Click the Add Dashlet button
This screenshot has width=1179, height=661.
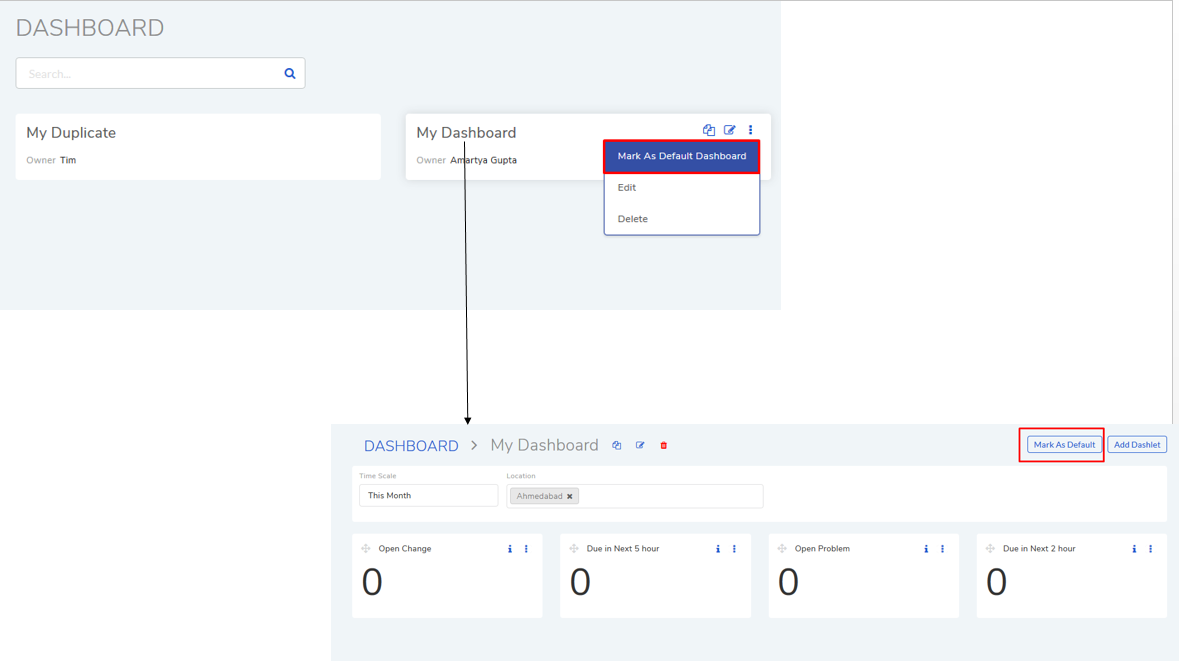(1137, 444)
